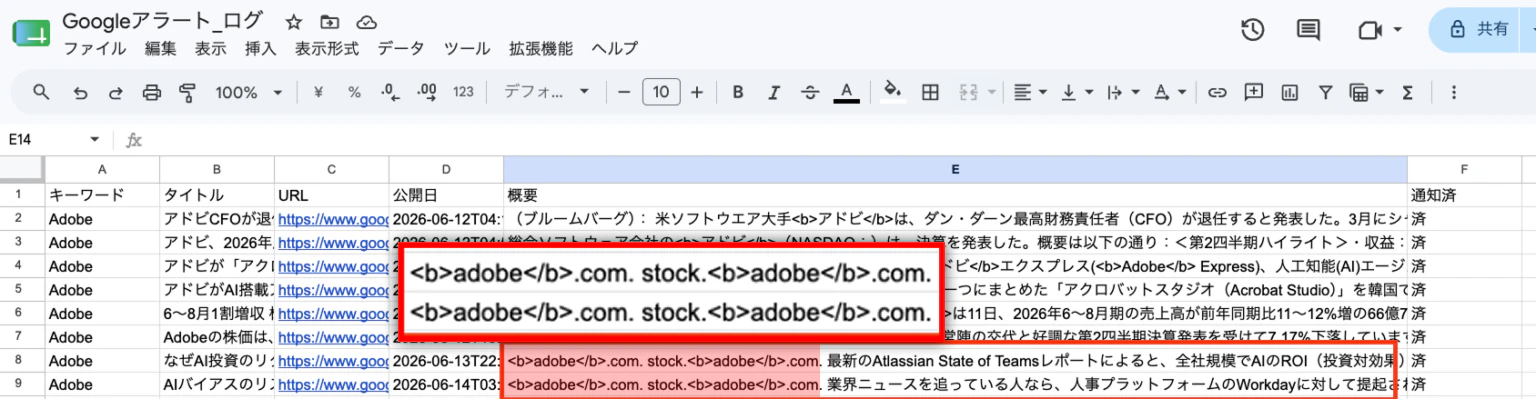Screen dimensions: 1536x399
Task: Check the cloud save status icon
Action: click(x=366, y=21)
